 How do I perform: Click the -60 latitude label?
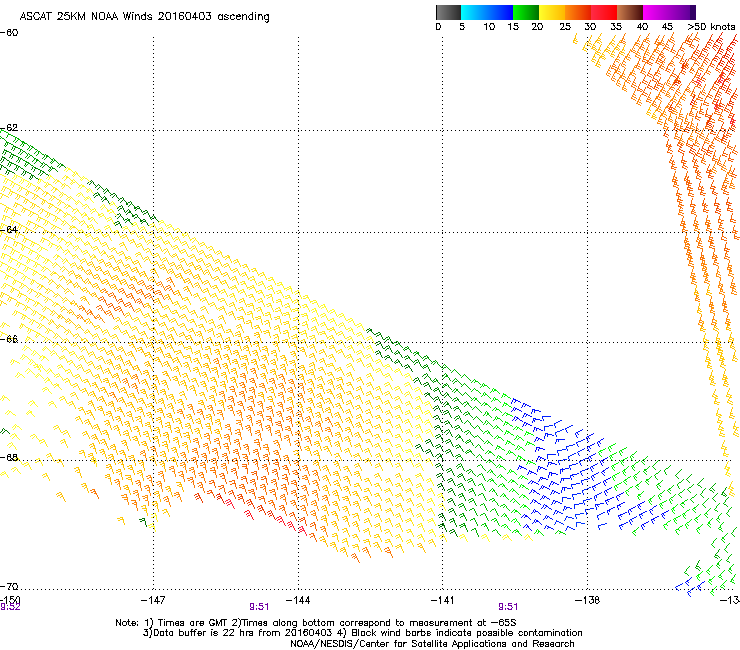click(x=9, y=33)
